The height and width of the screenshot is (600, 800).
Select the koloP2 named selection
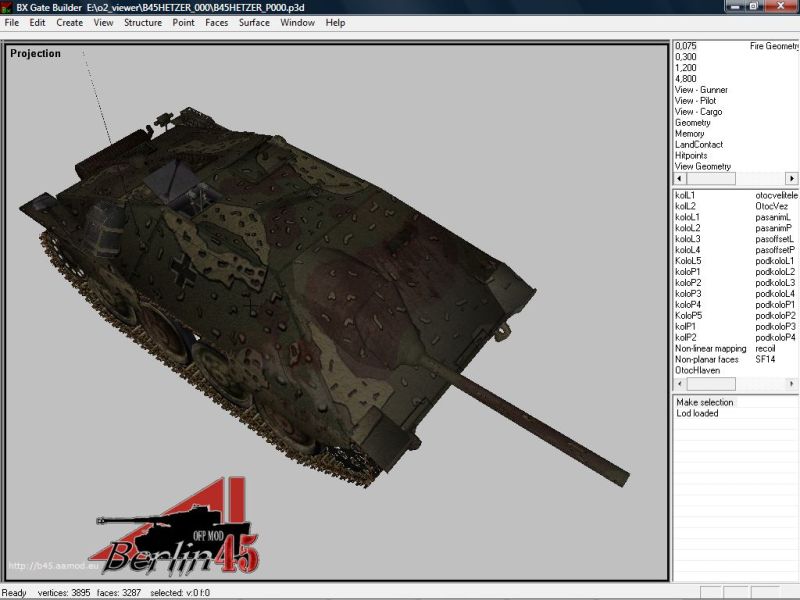688,283
